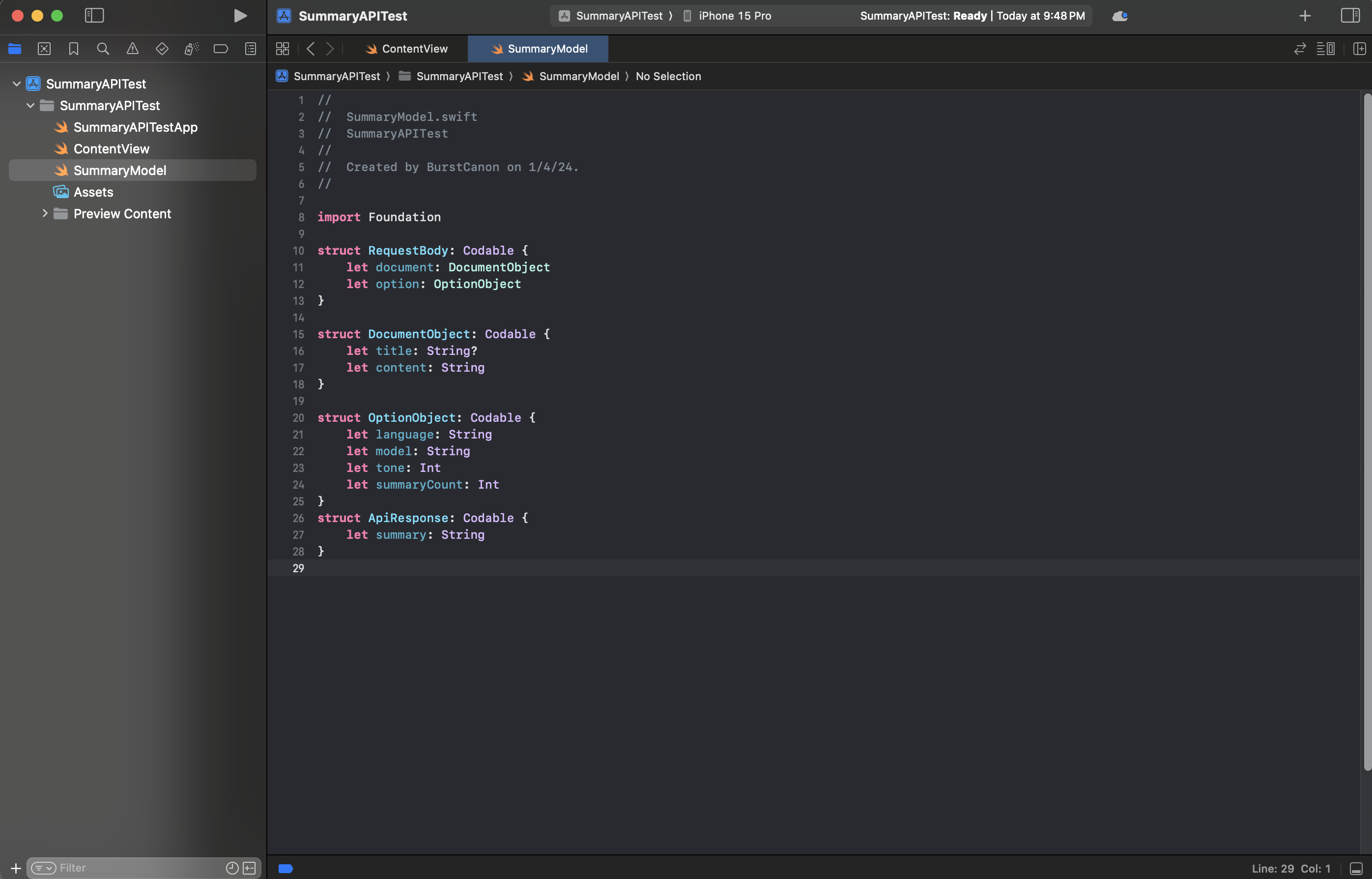Open iPhone 15 Pro destination selector
Image resolution: width=1372 pixels, height=879 pixels.
(734, 16)
